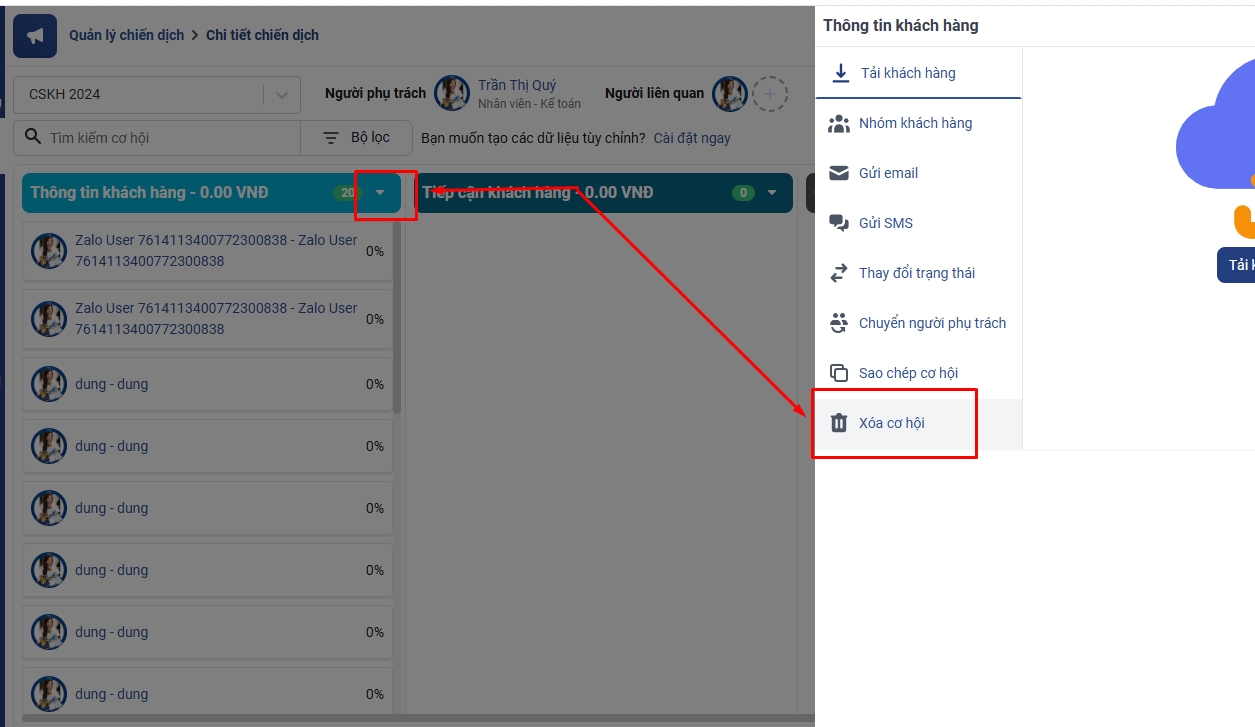Select Chuyển người phụ trách menu item
Screen dimensions: 1255x727
pos(932,323)
